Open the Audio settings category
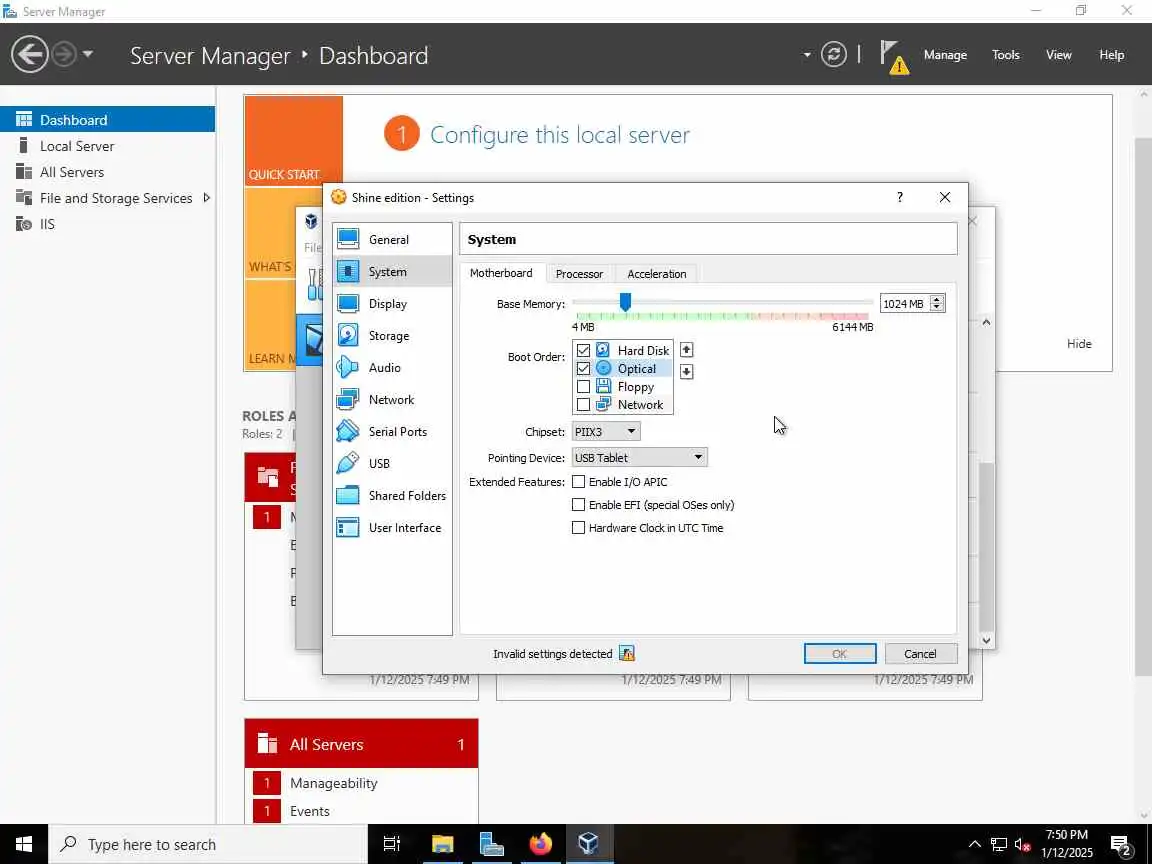 [x=392, y=367]
